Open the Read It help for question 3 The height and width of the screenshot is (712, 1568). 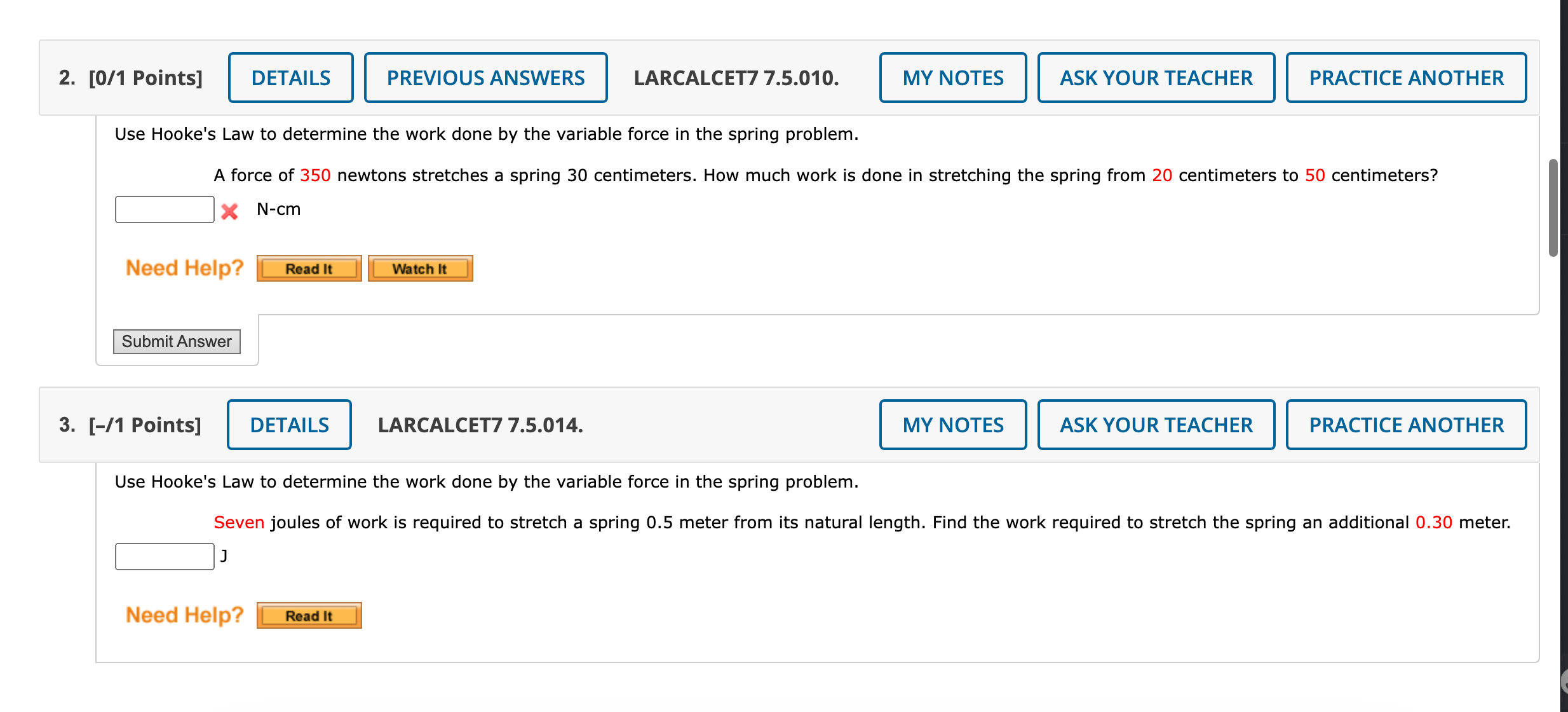[309, 615]
